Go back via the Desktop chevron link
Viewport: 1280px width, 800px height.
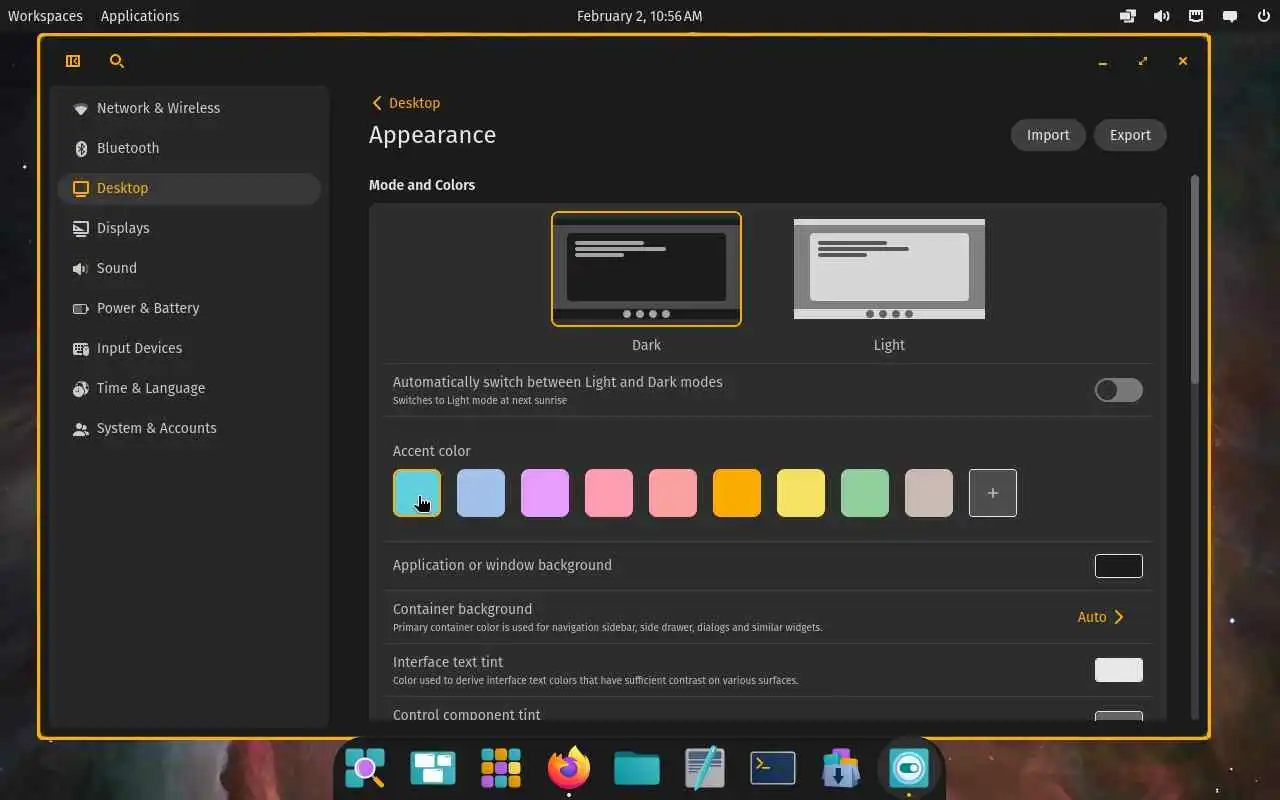pyautogui.click(x=405, y=103)
